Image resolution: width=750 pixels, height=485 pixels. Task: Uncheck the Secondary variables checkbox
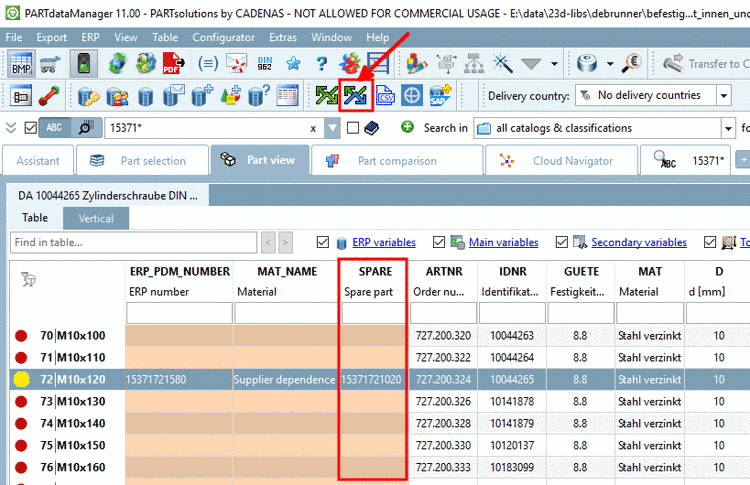click(x=562, y=242)
